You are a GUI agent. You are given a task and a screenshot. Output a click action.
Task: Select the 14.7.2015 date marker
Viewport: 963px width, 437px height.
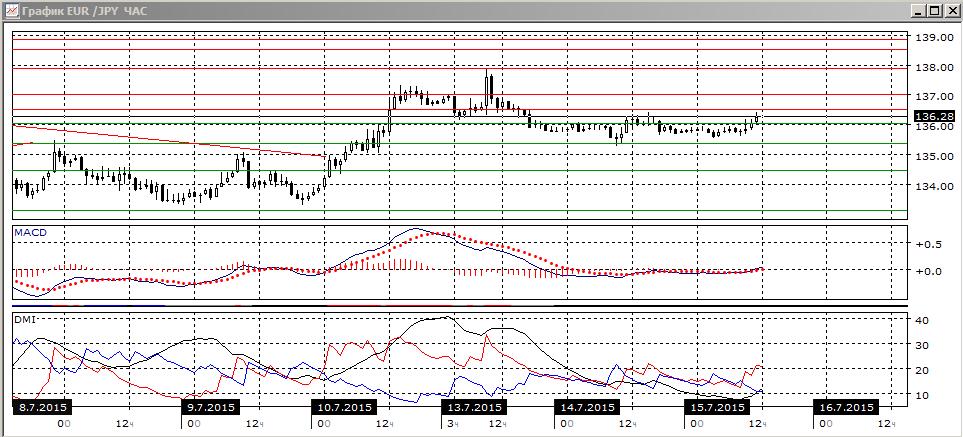(x=585, y=407)
